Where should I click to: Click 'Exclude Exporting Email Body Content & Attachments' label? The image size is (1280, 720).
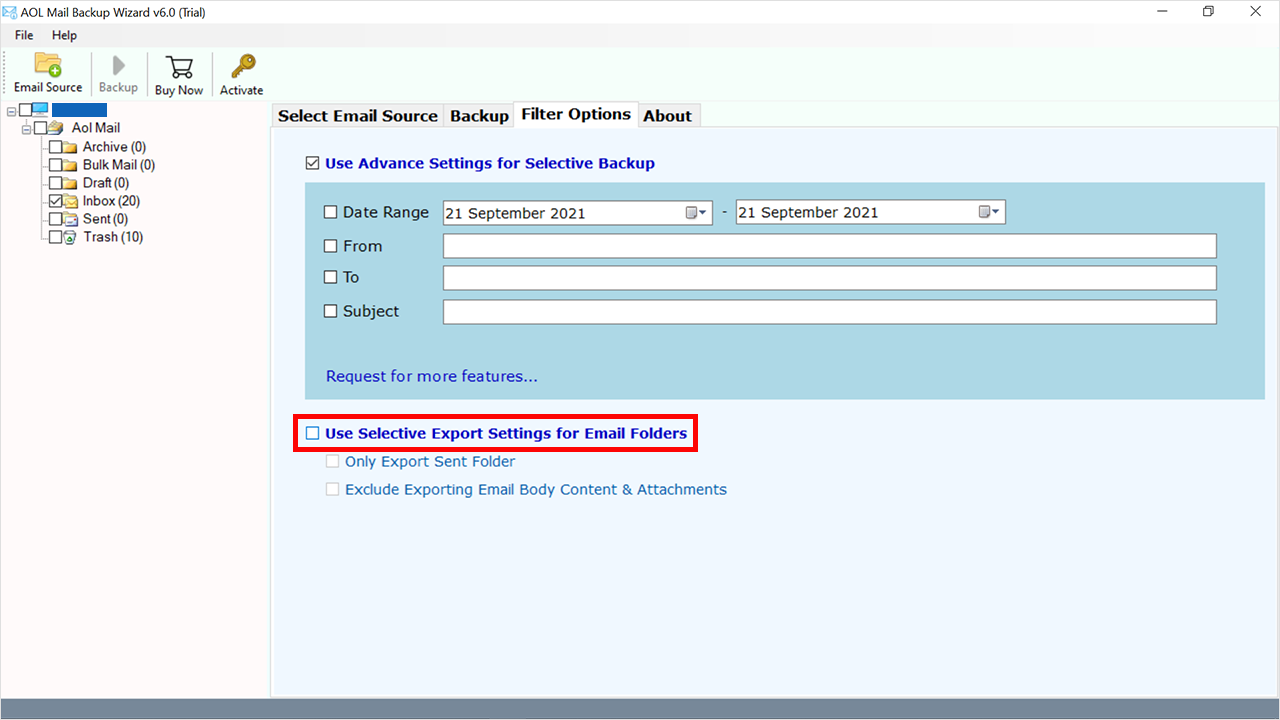coord(536,489)
